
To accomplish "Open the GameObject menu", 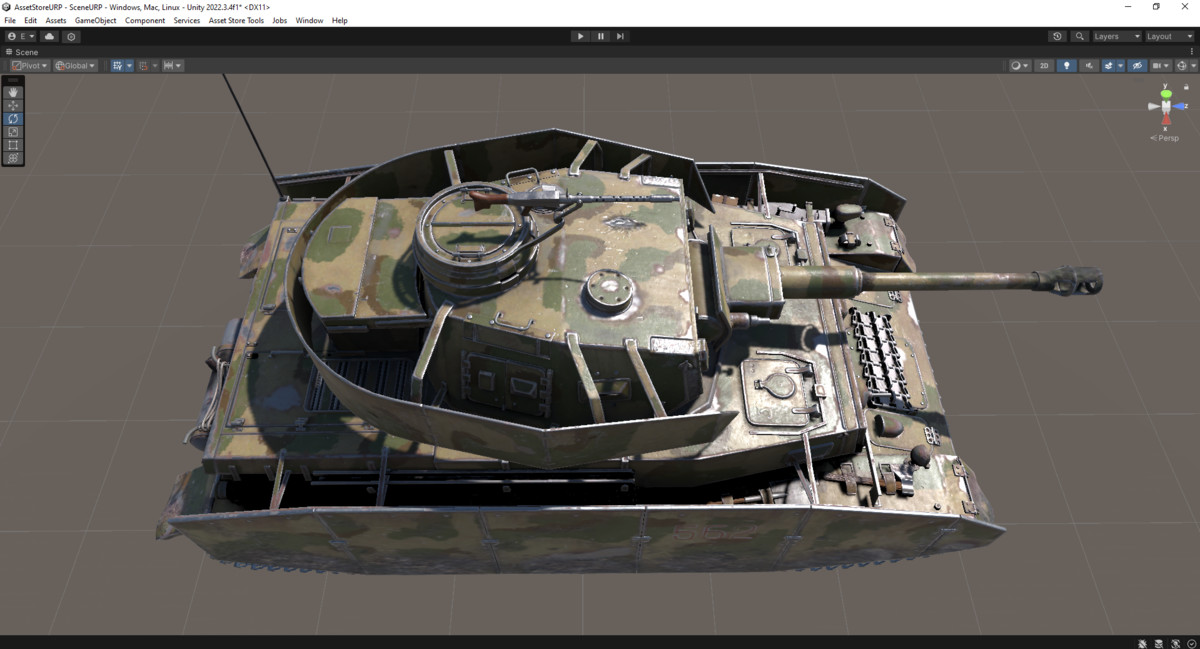I will pyautogui.click(x=94, y=19).
